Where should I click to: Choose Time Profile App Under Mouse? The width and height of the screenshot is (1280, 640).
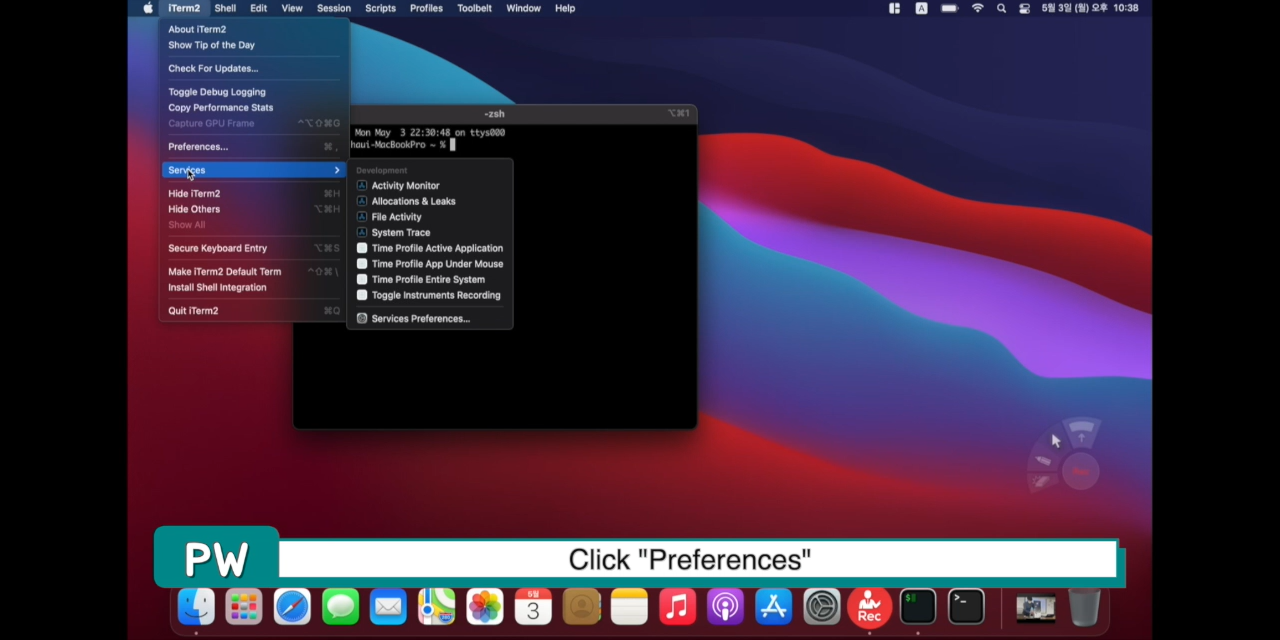point(430,264)
